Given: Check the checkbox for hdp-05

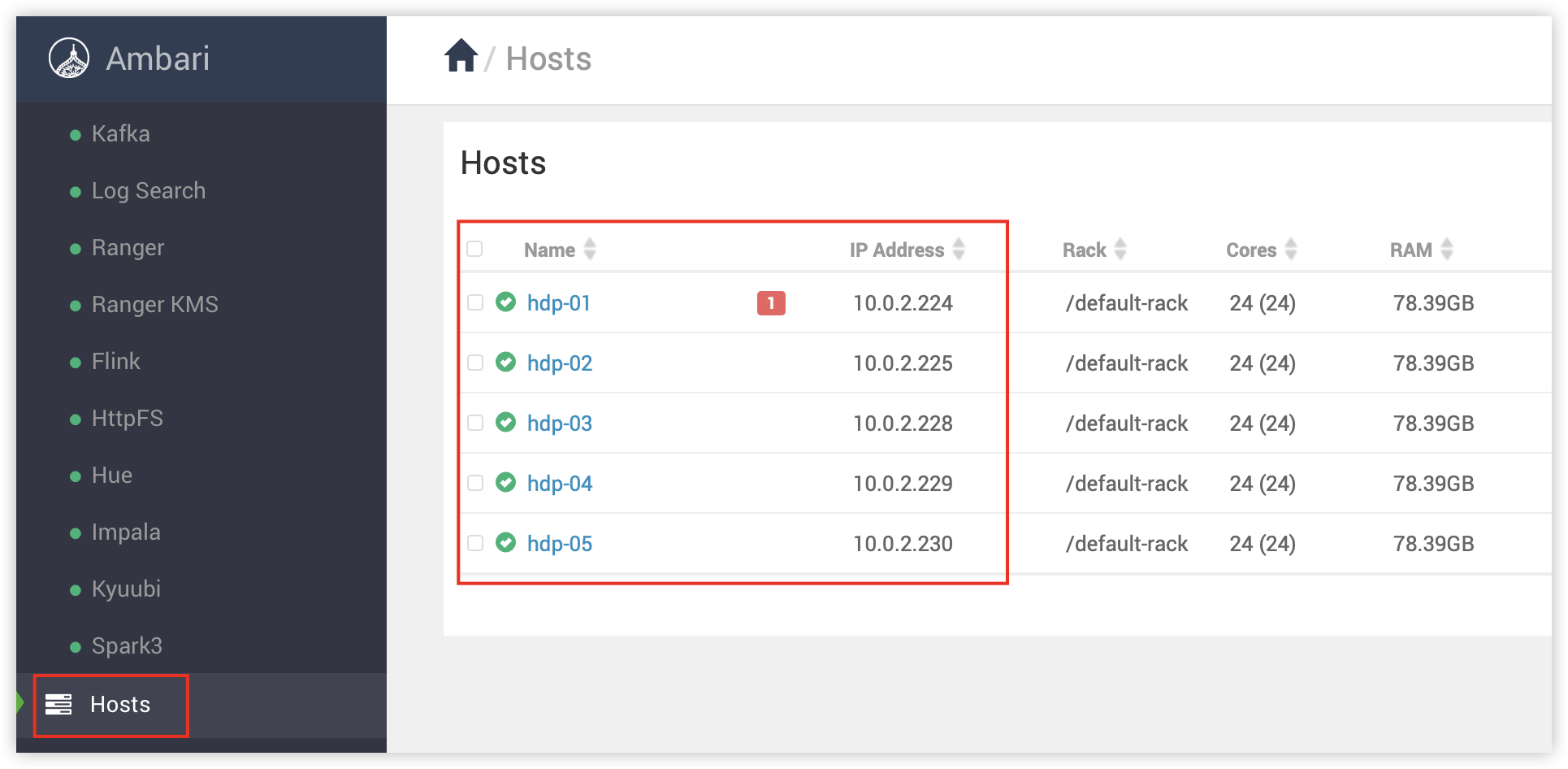Looking at the screenshot, I should pyautogui.click(x=474, y=542).
